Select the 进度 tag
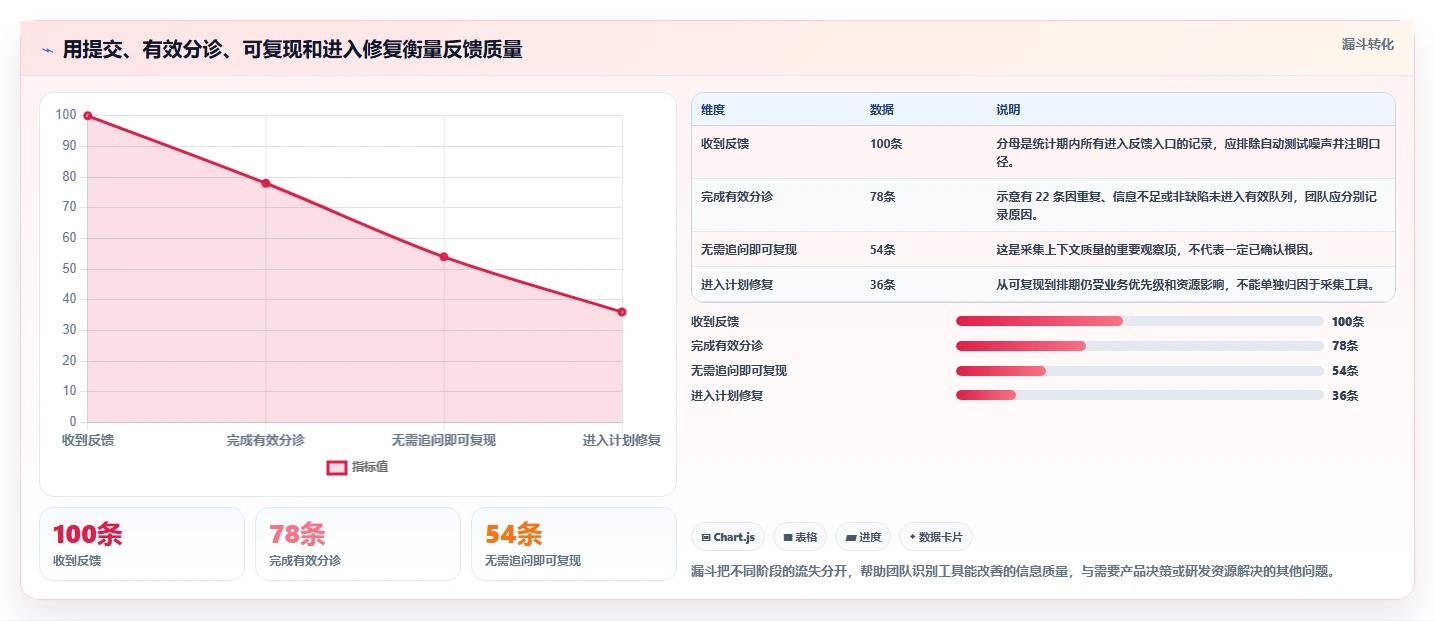This screenshot has height=621, width=1435. [x=863, y=537]
